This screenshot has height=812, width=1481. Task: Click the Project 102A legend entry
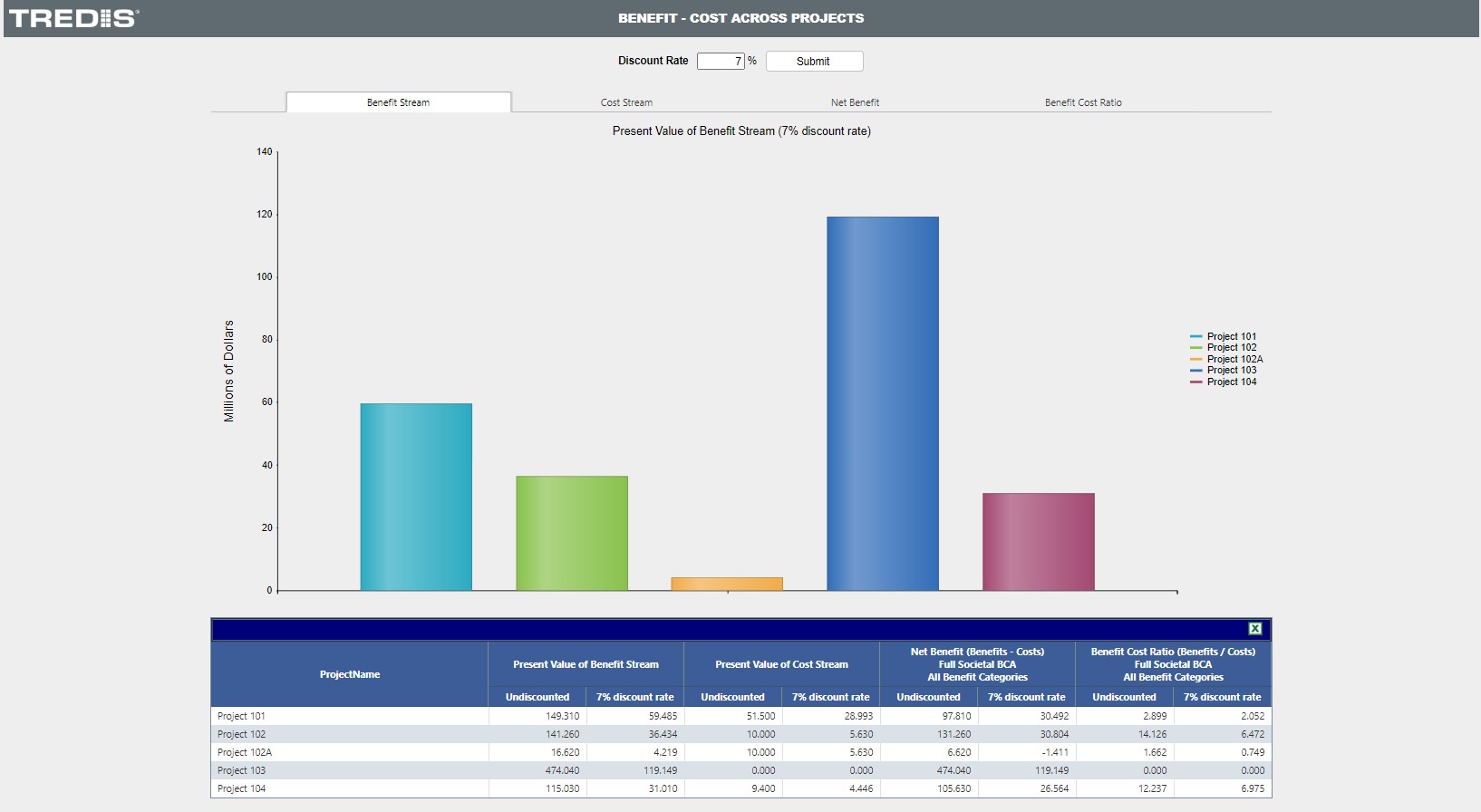click(1234, 359)
